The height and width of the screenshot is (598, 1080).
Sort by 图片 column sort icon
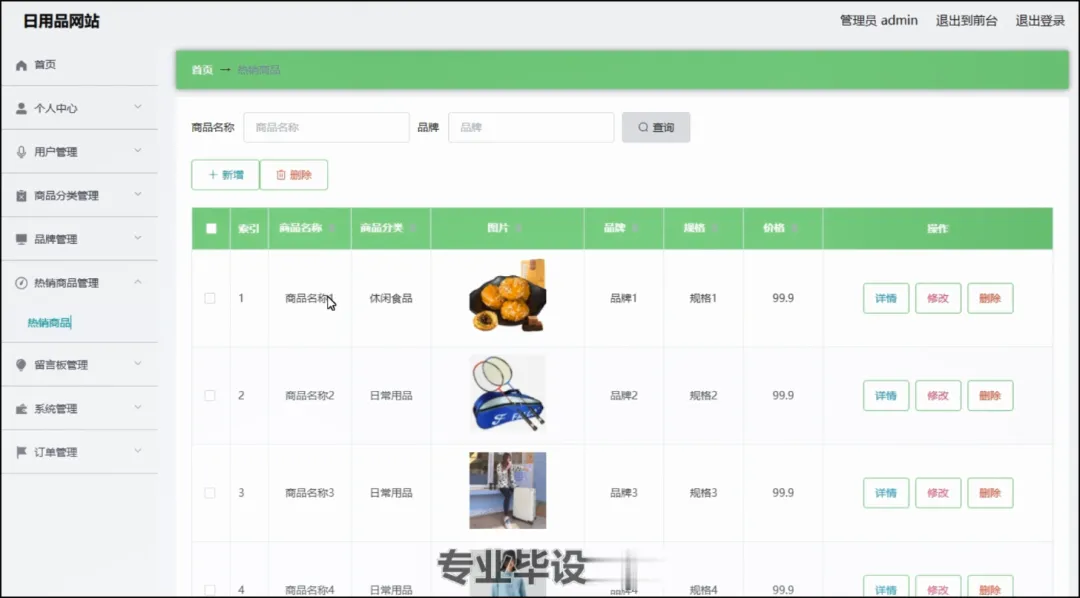coord(519,229)
